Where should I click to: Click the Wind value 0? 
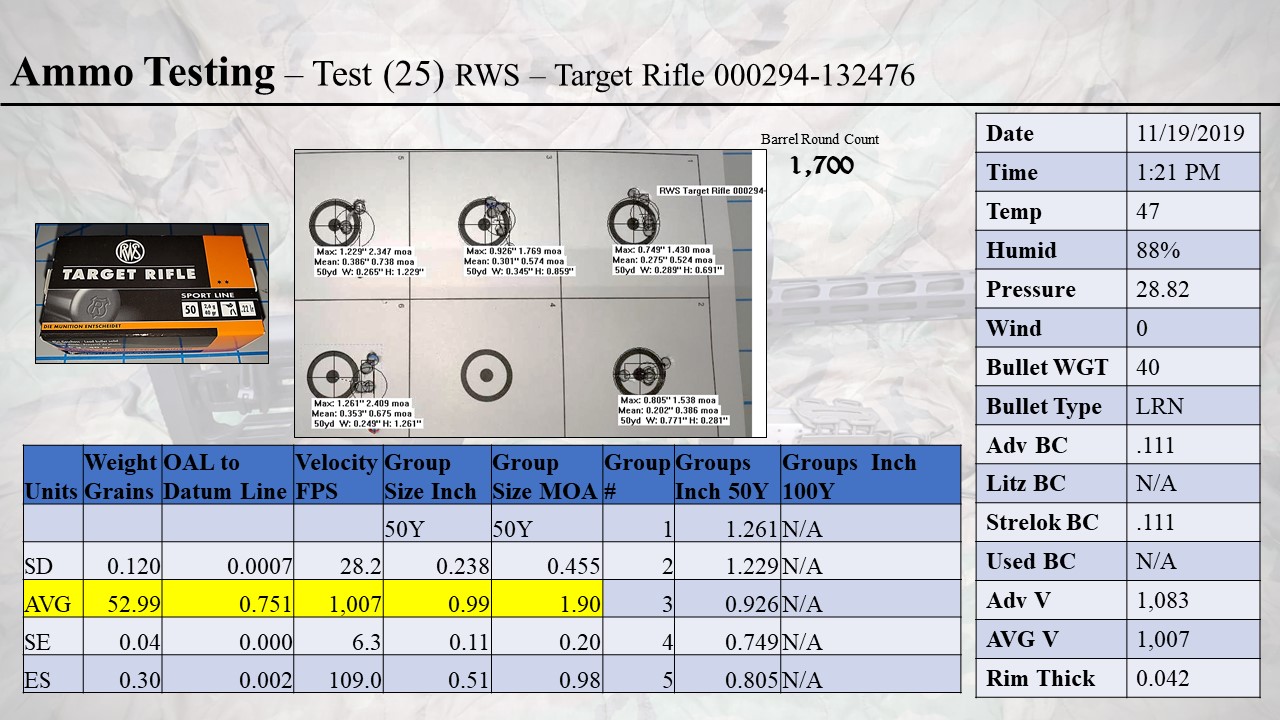point(1142,328)
